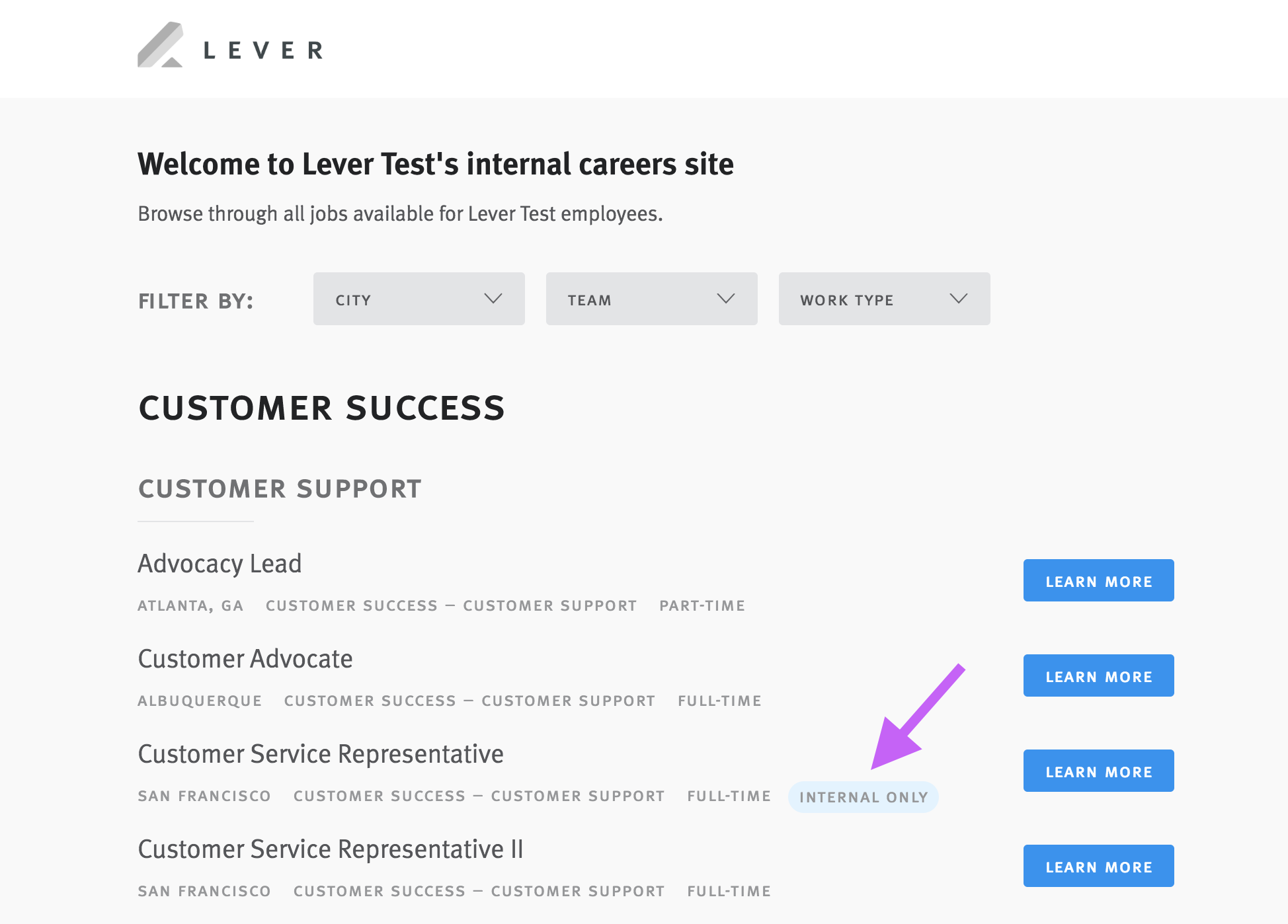Click the LEVER wordmark in the header
The width and height of the screenshot is (1288, 924).
(262, 48)
